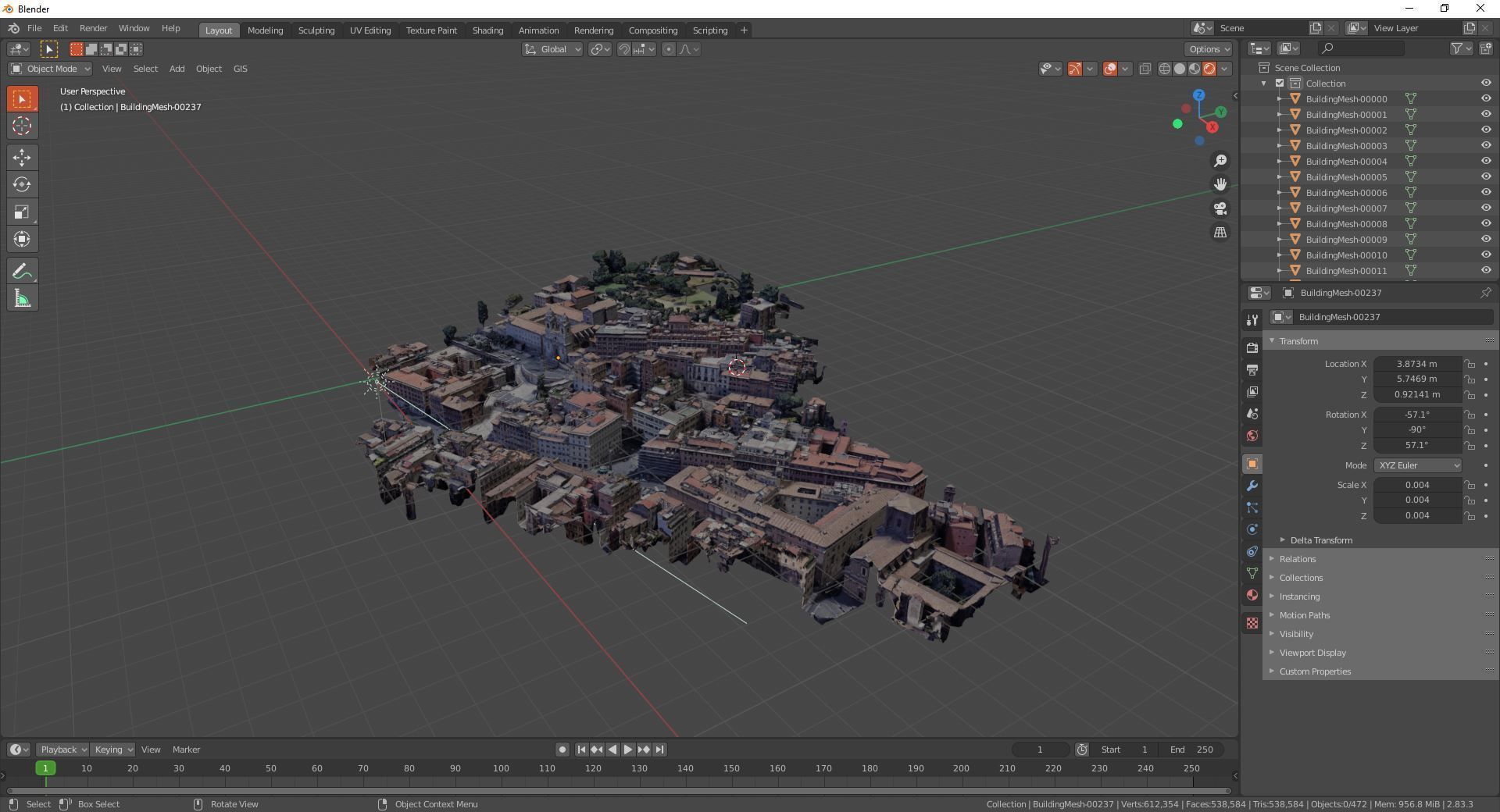Toggle lock for Location X
This screenshot has height=812, width=1500.
1470,364
